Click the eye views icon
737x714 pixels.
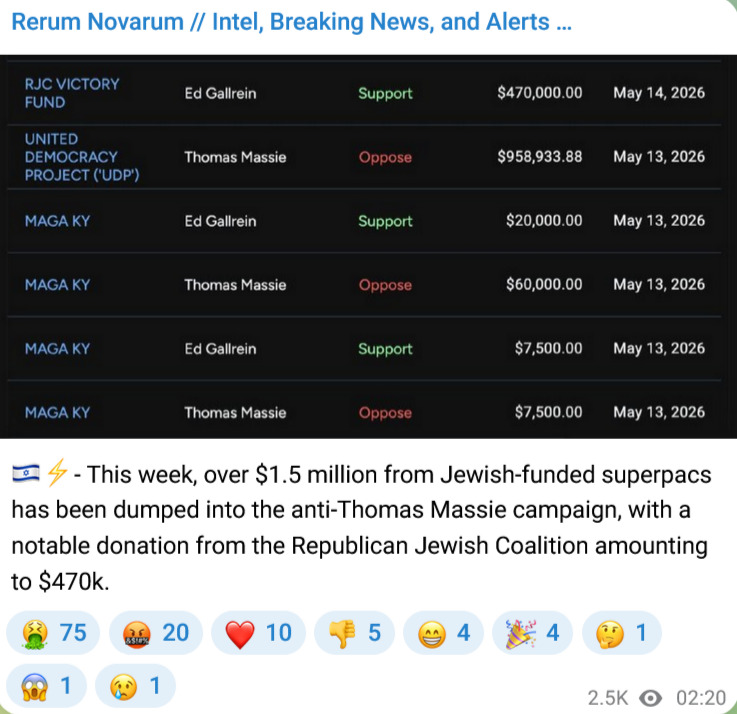click(651, 698)
